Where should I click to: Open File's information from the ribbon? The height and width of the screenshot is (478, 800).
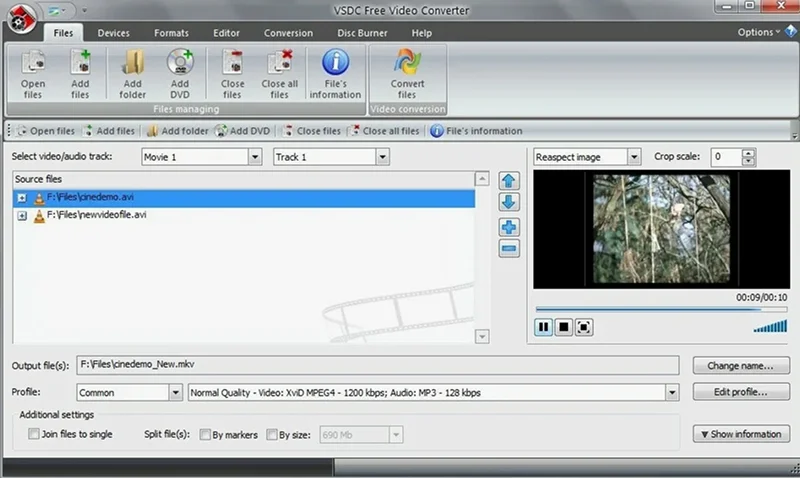click(x=335, y=74)
